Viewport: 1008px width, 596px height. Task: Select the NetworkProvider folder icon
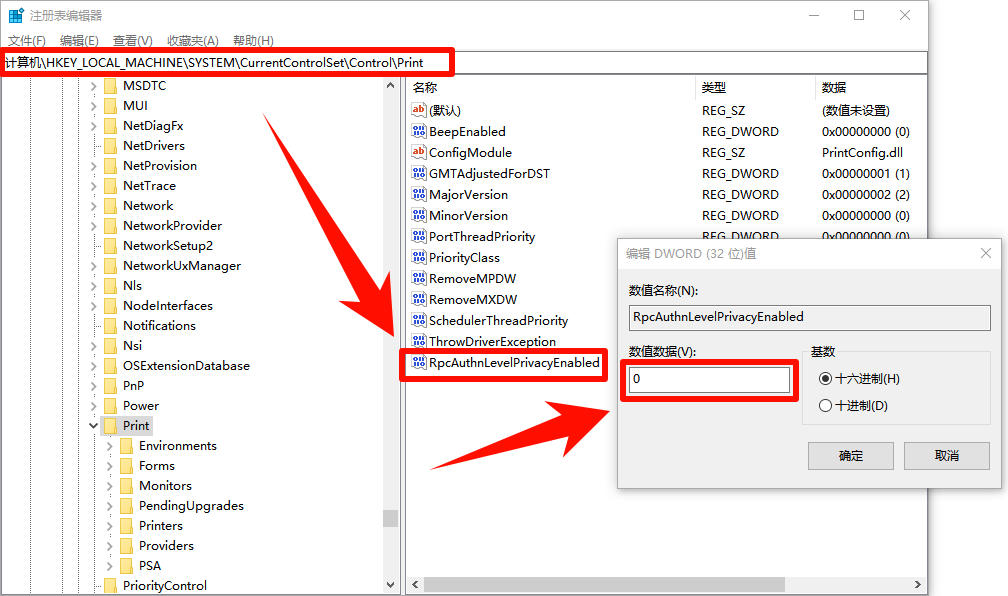(110, 225)
